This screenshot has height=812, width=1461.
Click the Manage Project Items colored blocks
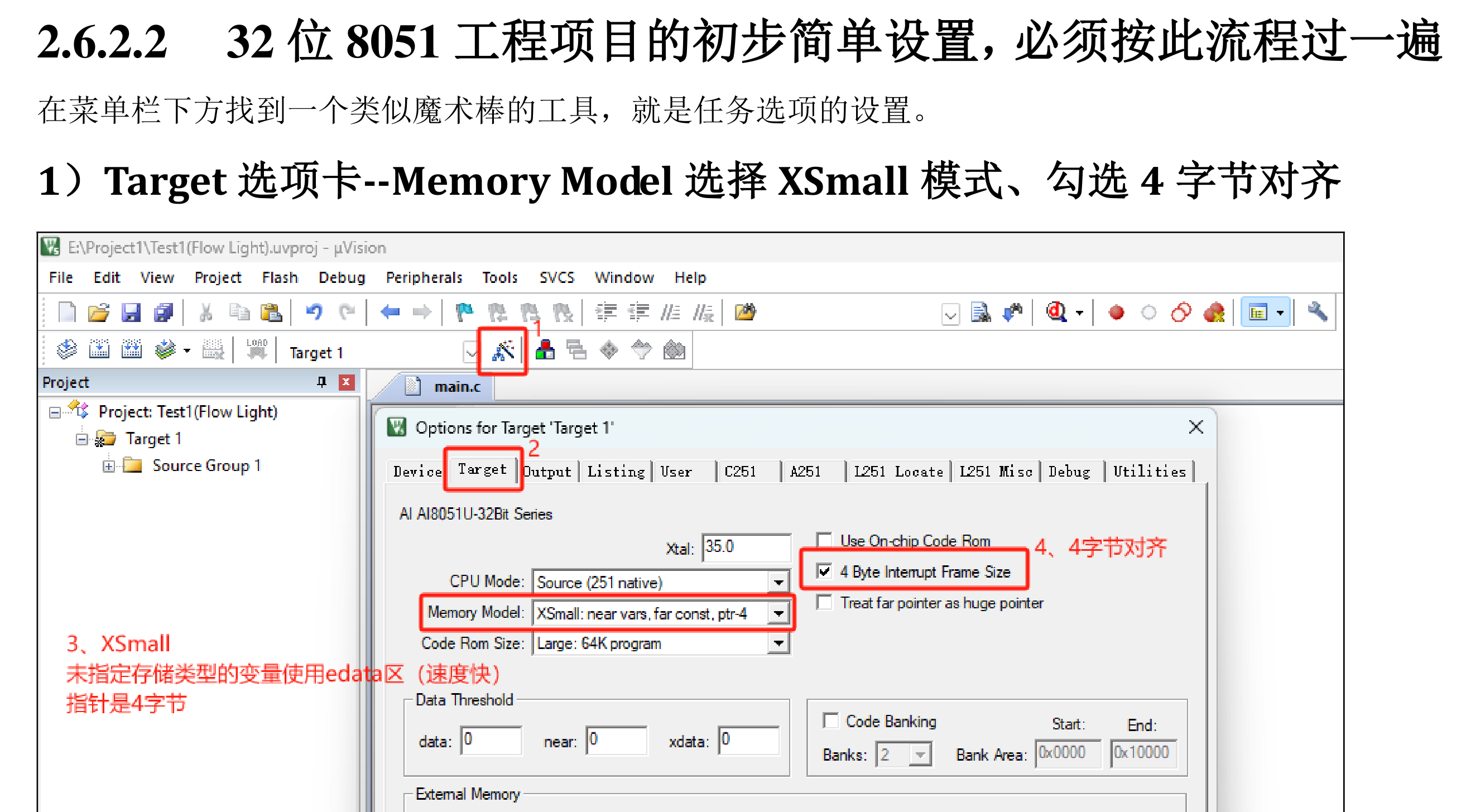[545, 350]
